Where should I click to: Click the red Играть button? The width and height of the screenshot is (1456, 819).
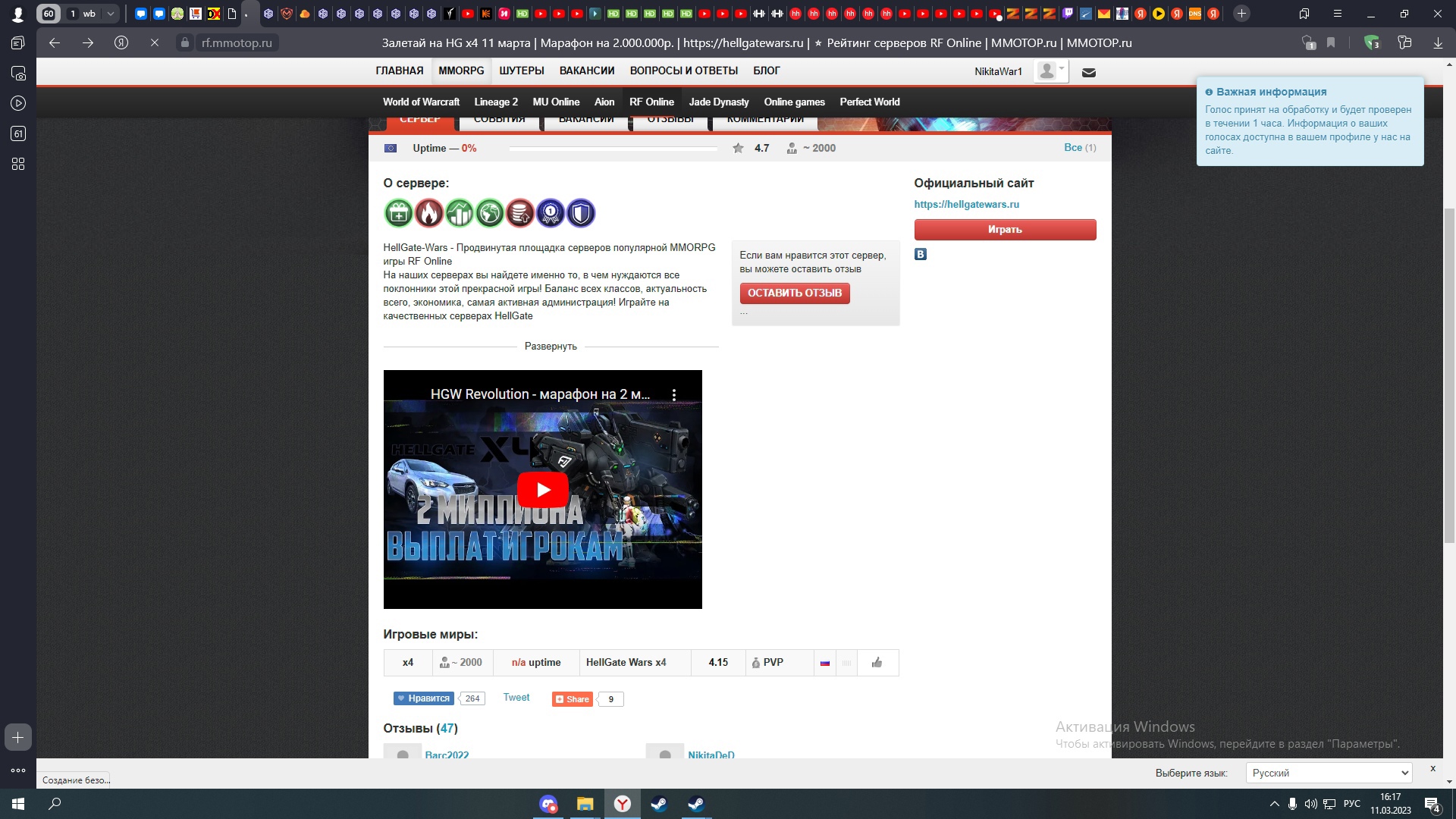(1005, 230)
